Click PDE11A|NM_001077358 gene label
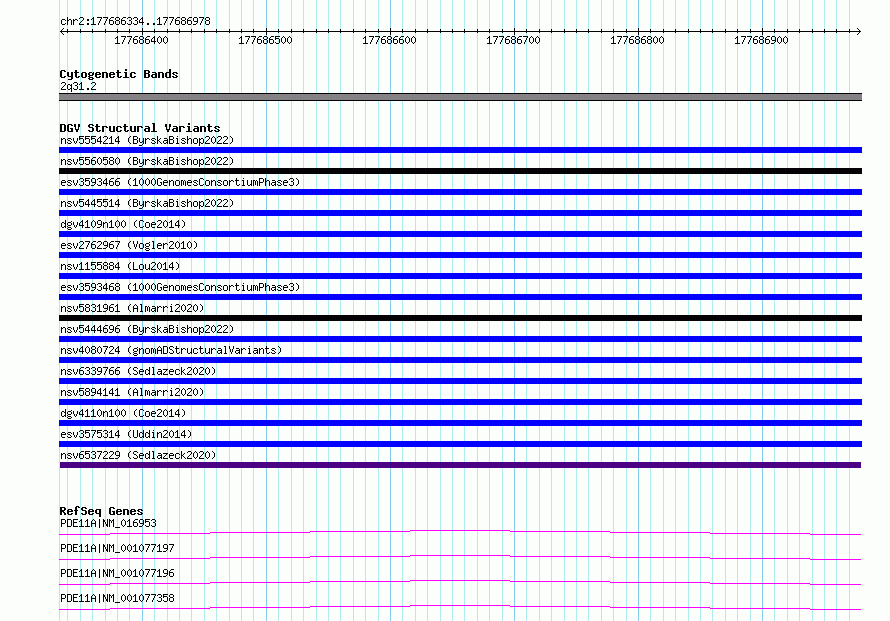The image size is (890, 621). click(x=117, y=598)
